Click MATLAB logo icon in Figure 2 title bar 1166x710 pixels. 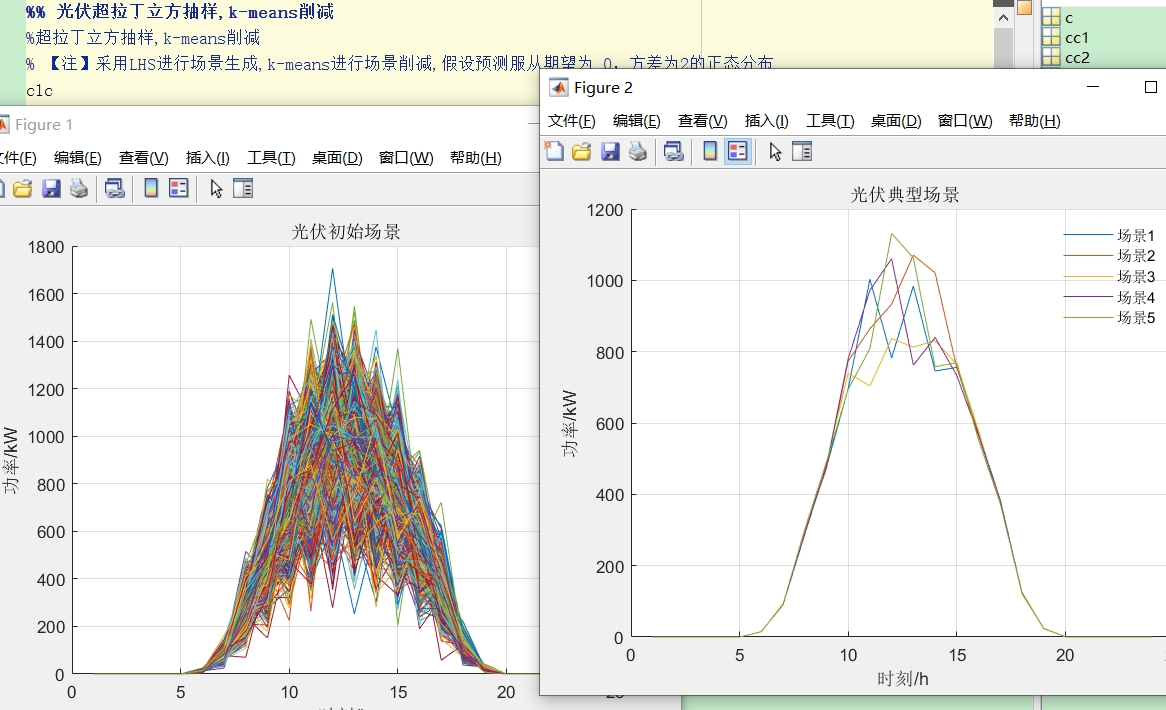click(x=558, y=88)
